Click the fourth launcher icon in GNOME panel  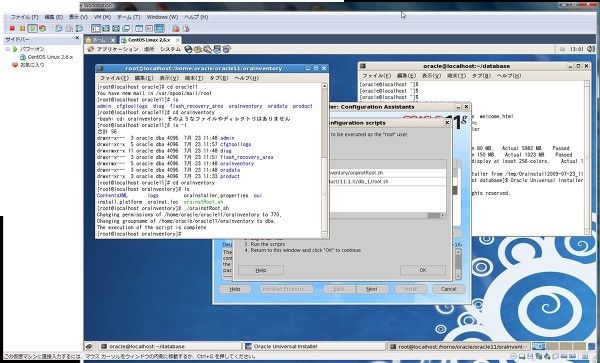[217, 49]
